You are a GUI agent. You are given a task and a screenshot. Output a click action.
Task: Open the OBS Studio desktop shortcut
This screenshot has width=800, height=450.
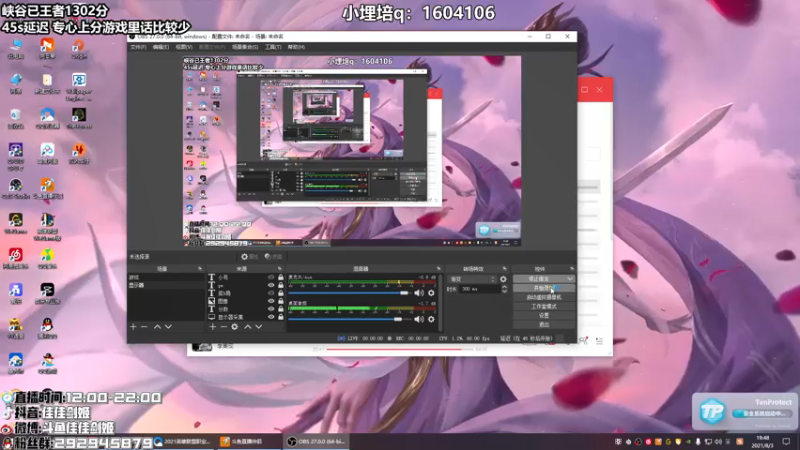click(x=15, y=188)
